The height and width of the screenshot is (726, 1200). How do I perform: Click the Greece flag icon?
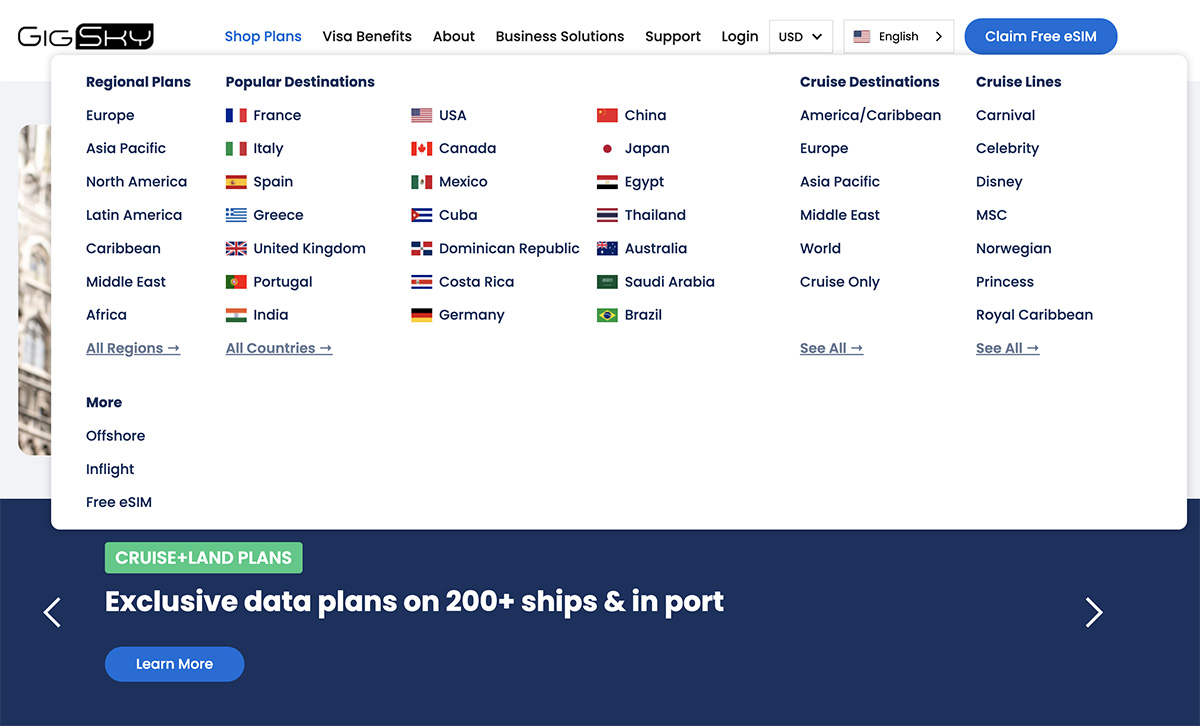tap(236, 215)
